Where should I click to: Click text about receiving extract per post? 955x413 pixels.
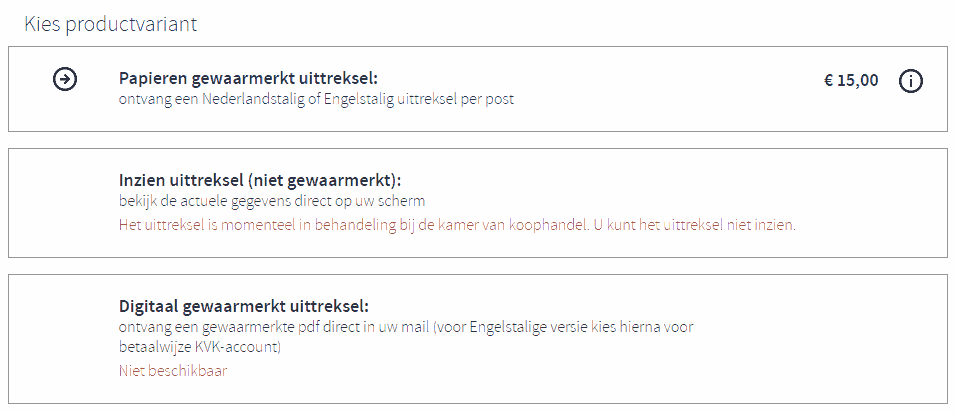316,99
